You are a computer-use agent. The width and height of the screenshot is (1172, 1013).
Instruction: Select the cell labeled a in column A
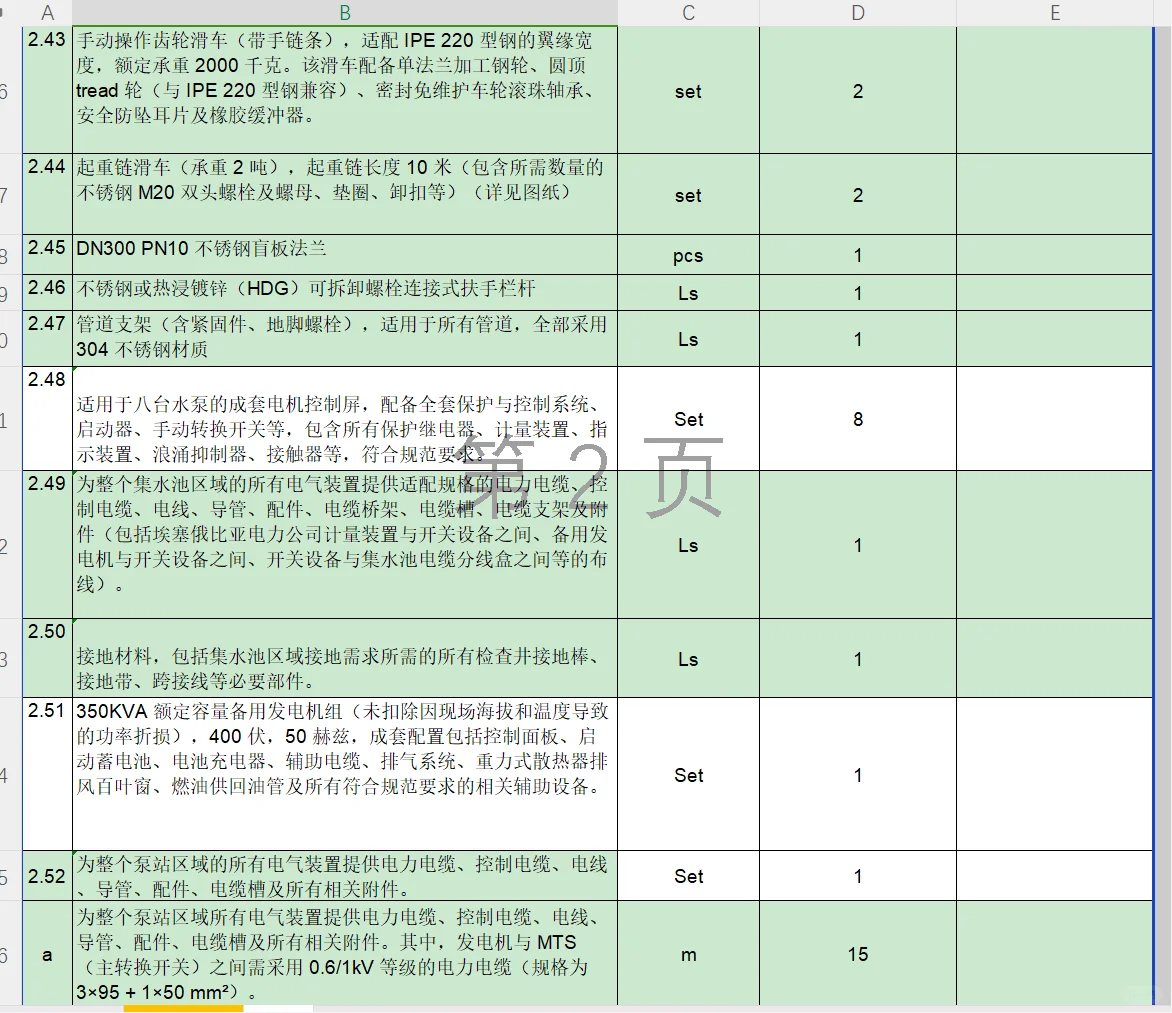46,954
